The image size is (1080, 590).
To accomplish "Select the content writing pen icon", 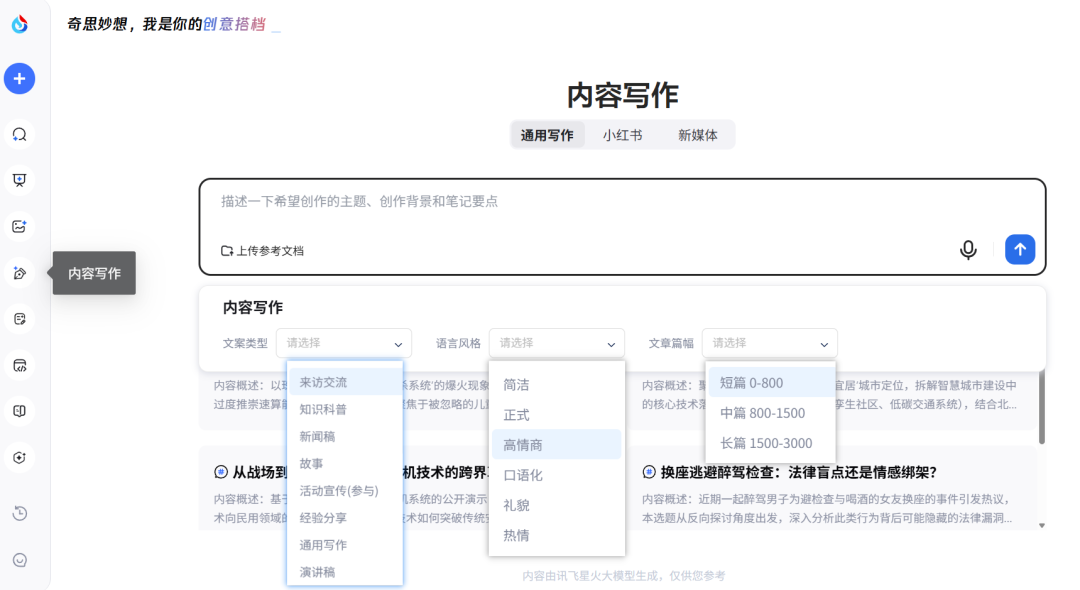I will tap(19, 273).
